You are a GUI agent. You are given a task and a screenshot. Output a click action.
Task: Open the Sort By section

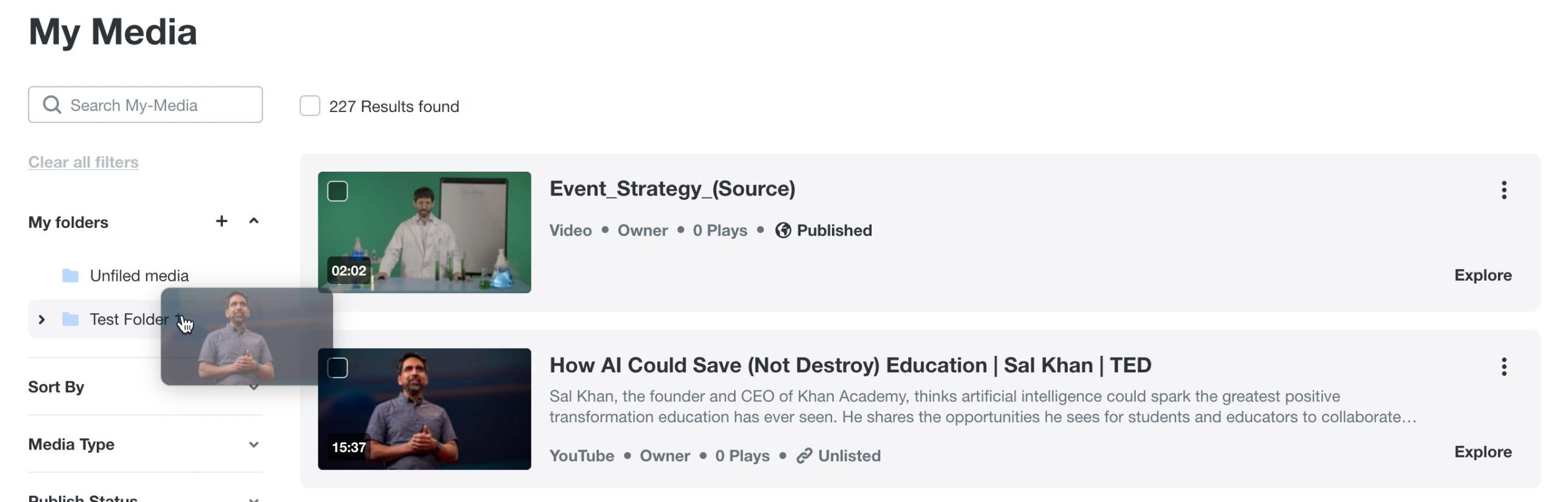pyautogui.click(x=56, y=387)
